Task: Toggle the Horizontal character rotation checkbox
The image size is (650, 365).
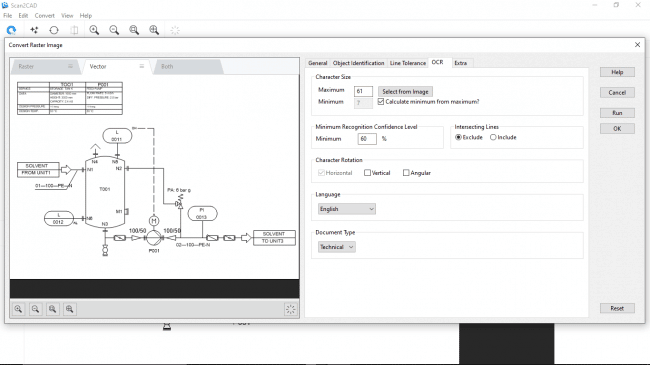Action: click(321, 173)
